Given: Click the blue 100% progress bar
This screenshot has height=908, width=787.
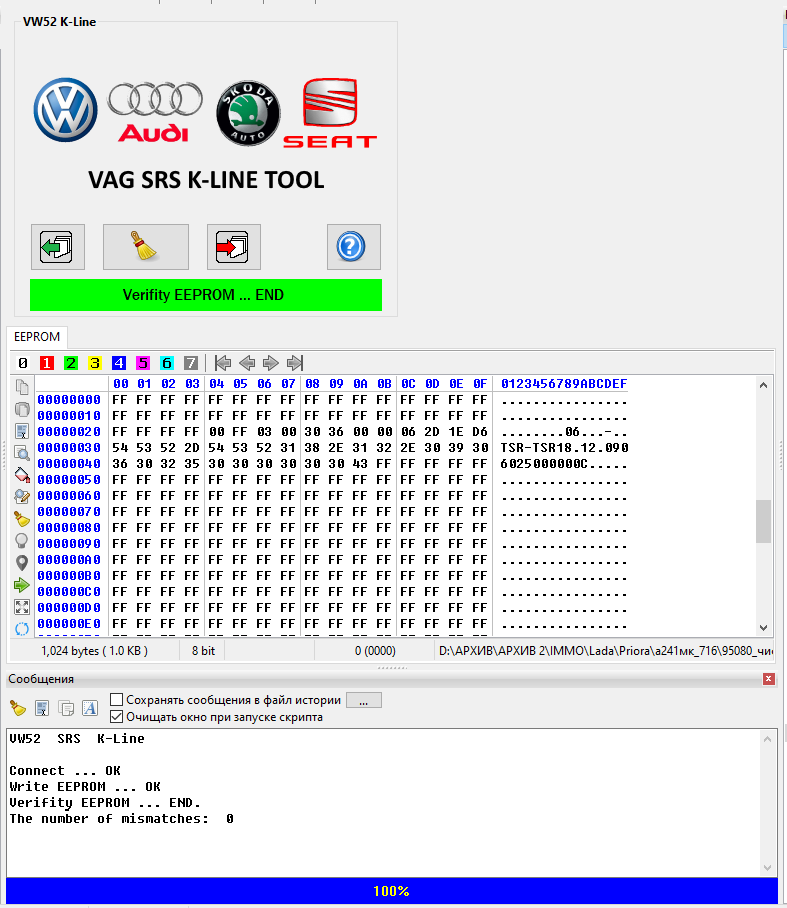Looking at the screenshot, I should [391, 891].
